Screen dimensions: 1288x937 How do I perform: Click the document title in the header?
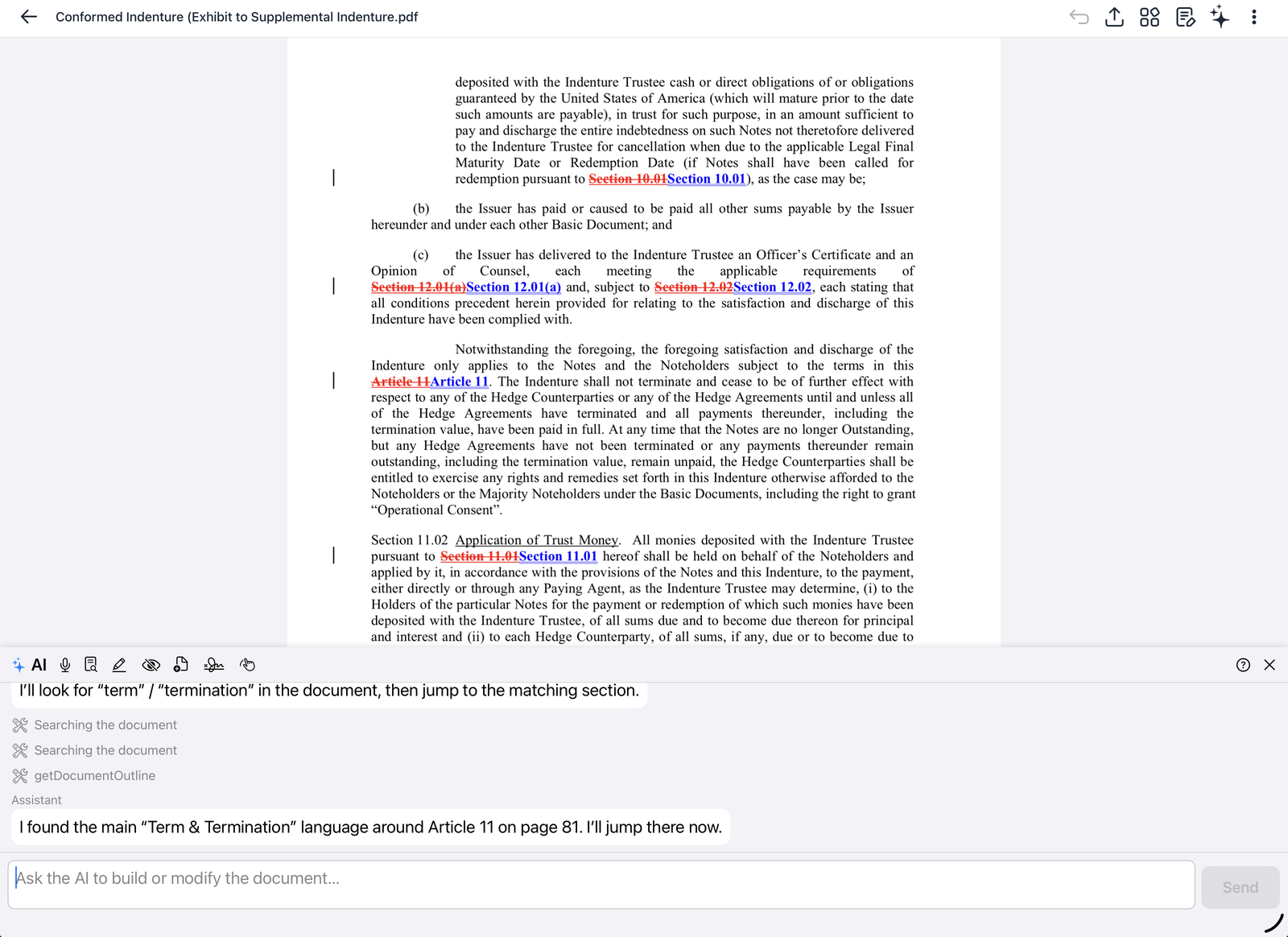pyautogui.click(x=237, y=17)
